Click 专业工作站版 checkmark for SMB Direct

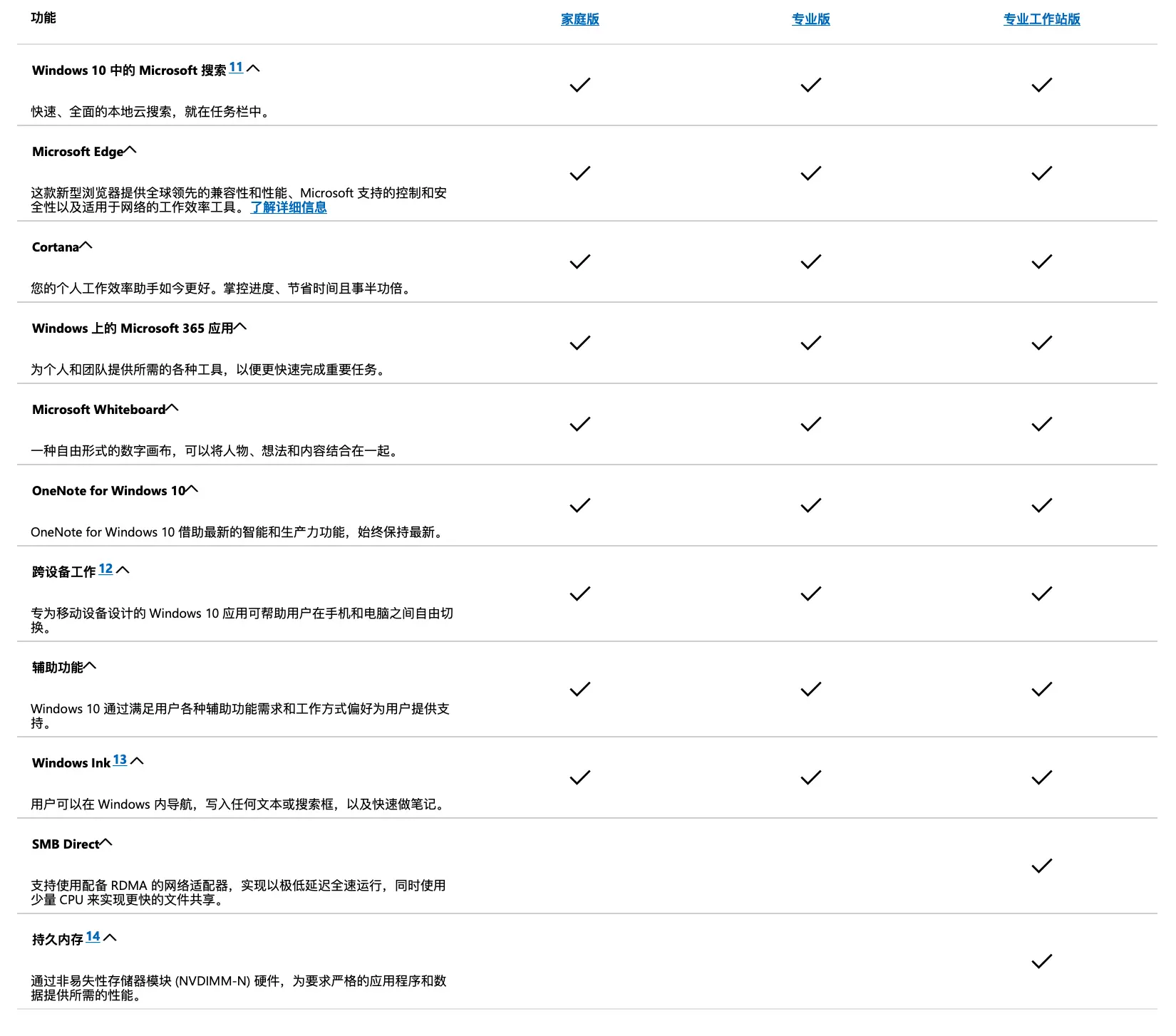pyautogui.click(x=1041, y=866)
